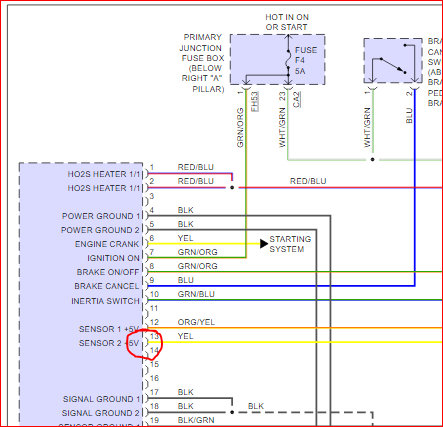This screenshot has width=443, height=427.
Task: Select the 'POWER GROUND 2' label
Action: pos(100,230)
